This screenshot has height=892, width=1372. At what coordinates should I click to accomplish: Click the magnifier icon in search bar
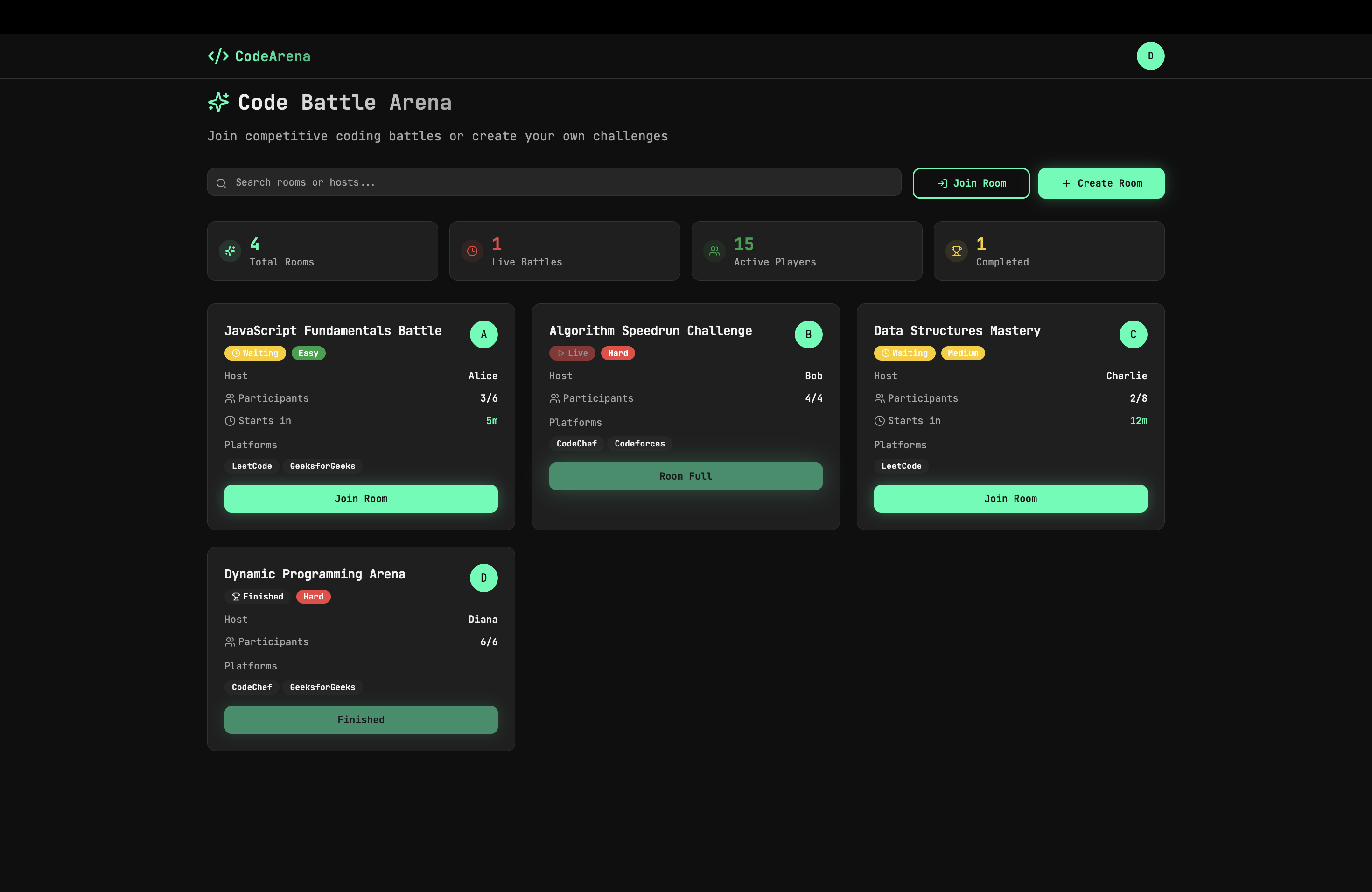221,183
